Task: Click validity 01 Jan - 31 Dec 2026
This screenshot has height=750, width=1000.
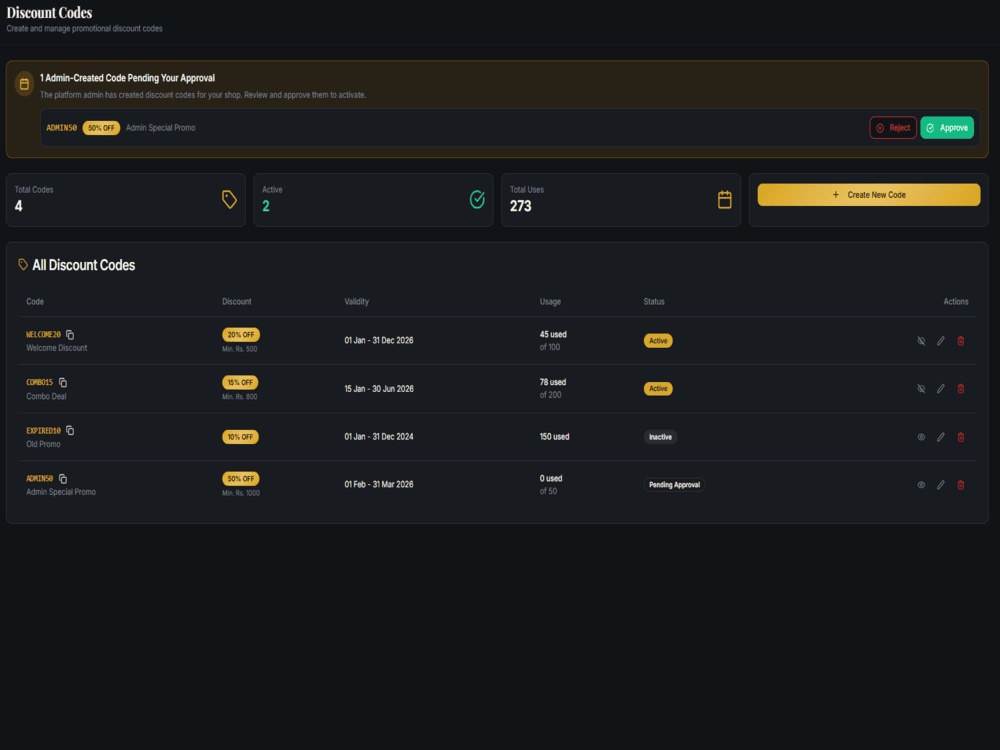Action: click(379, 341)
